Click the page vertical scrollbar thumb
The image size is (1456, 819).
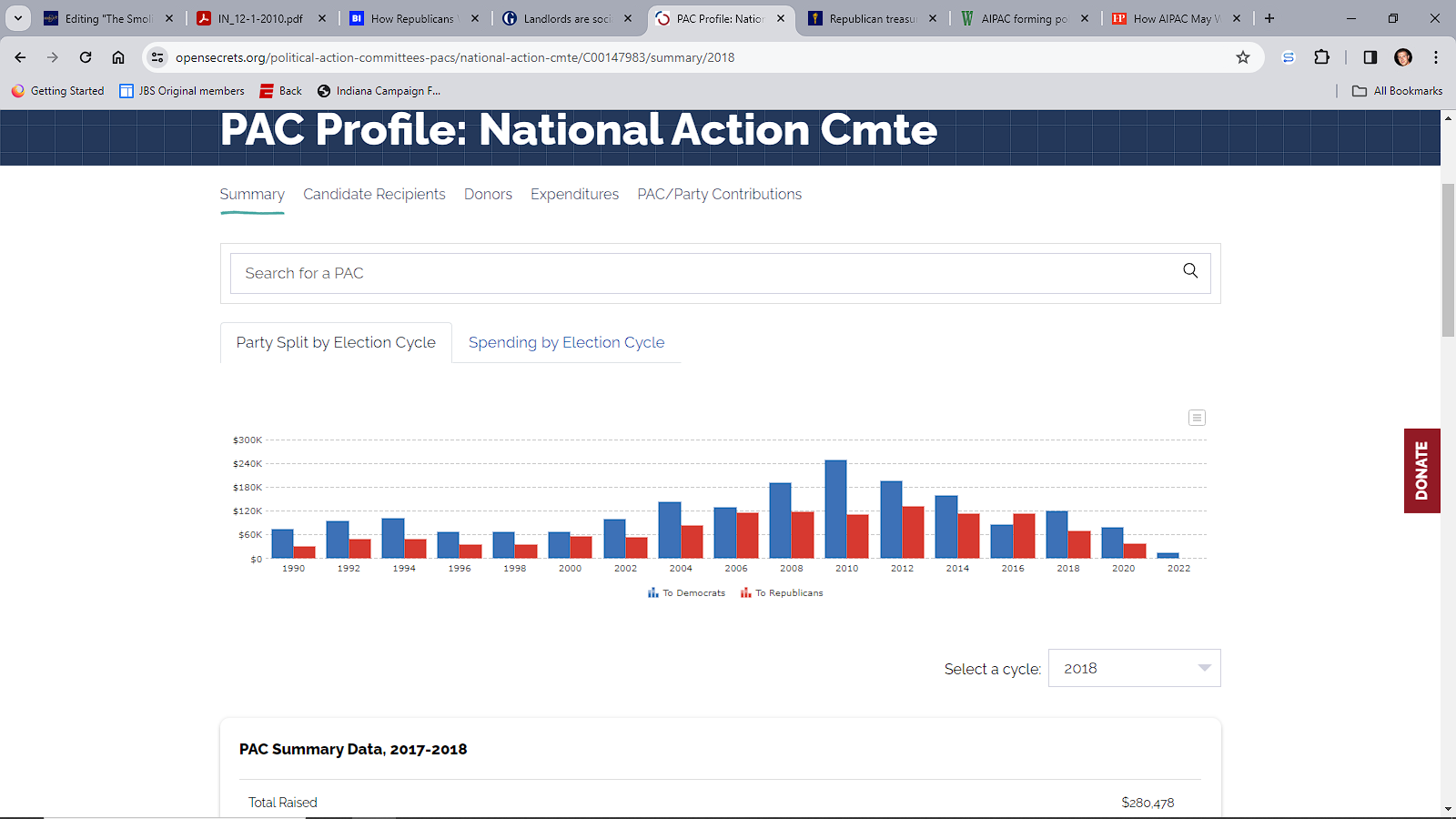[x=1448, y=260]
